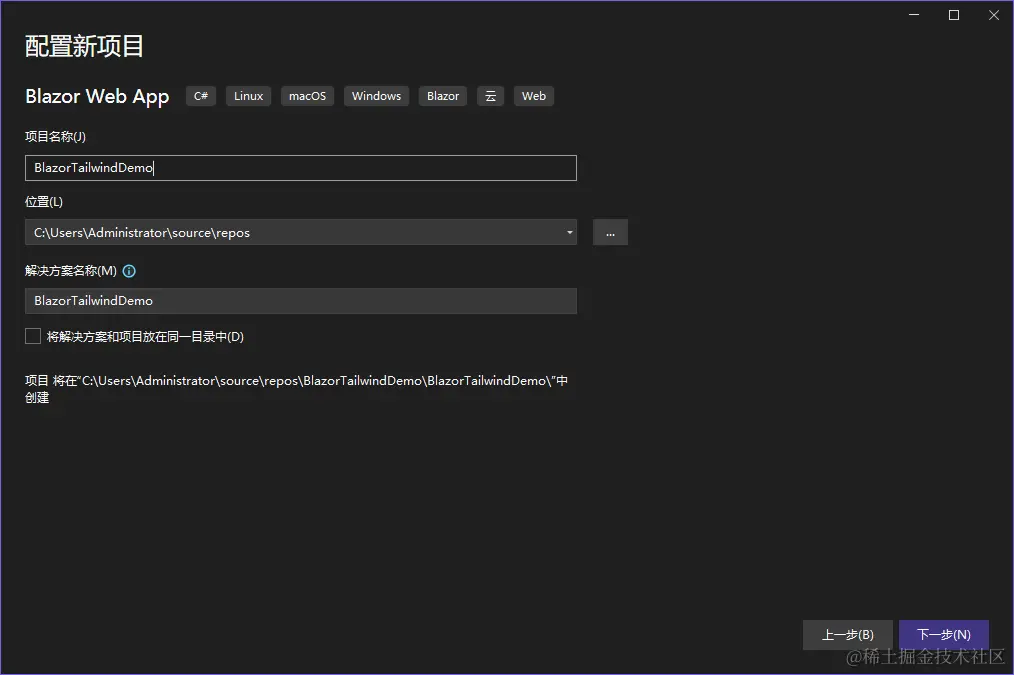Click the macOS platform tag
The width and height of the screenshot is (1014, 675).
tap(307, 96)
